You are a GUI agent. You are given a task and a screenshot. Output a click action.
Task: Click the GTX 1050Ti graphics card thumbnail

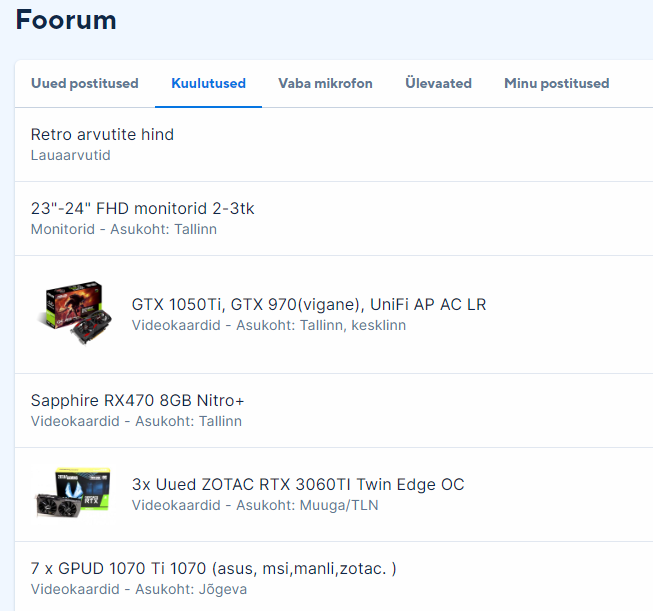coord(75,313)
